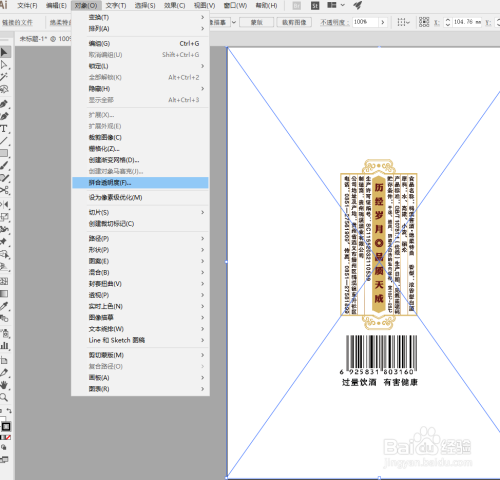Select the Column Graph tool
This screenshot has width=500, height=480.
coord(4,345)
